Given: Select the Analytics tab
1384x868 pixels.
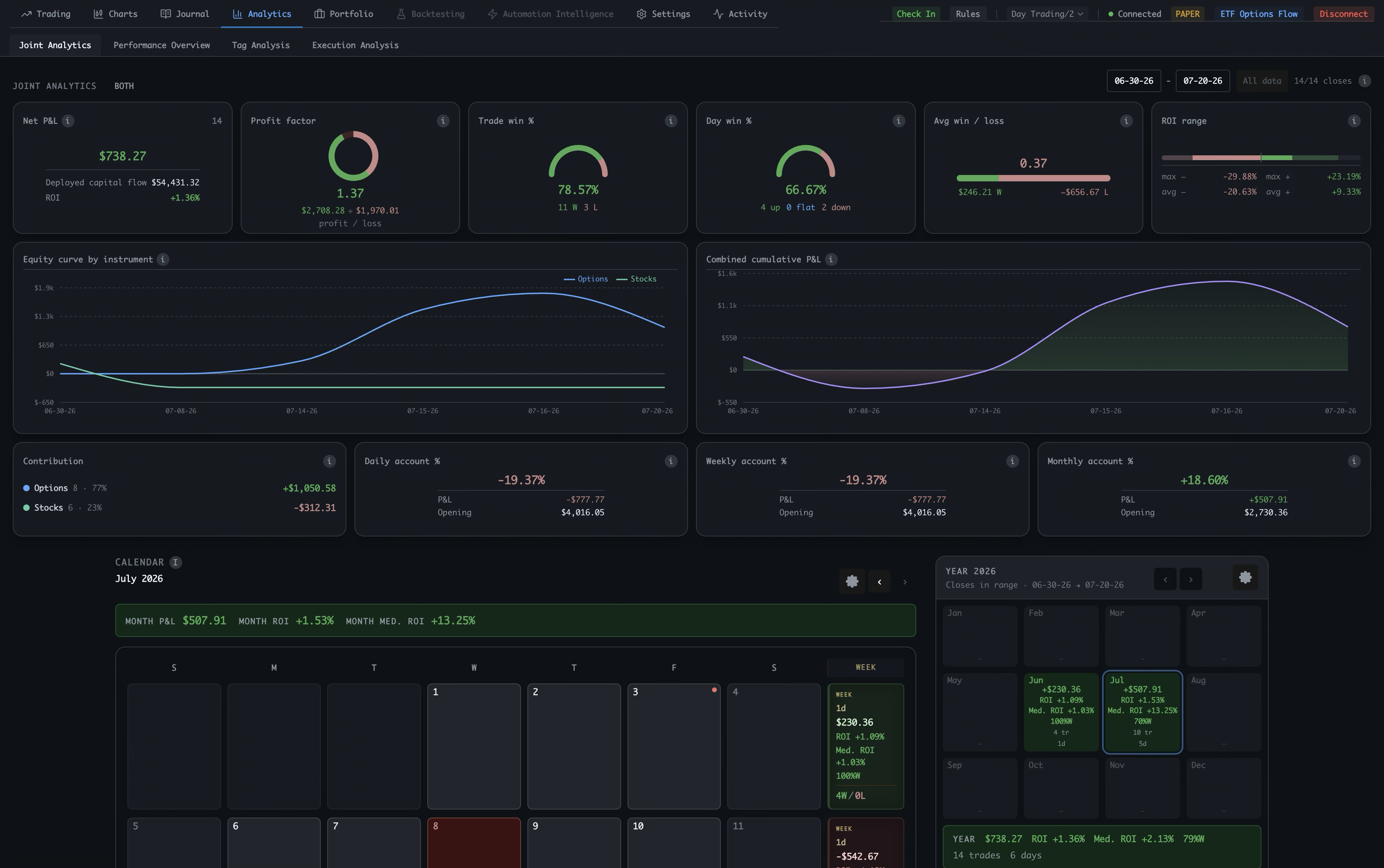Looking at the screenshot, I should click(x=262, y=14).
